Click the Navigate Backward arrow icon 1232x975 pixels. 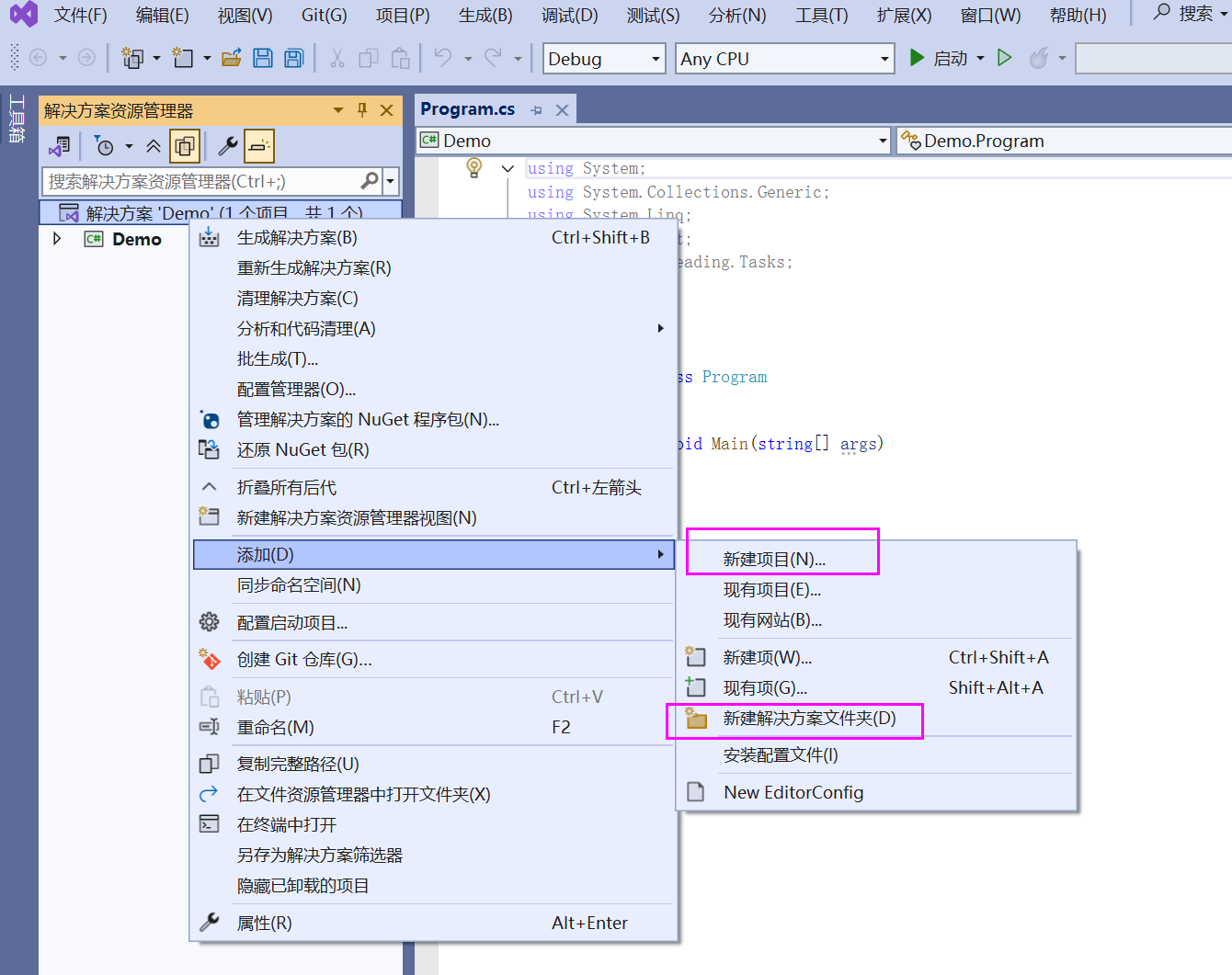coord(39,58)
